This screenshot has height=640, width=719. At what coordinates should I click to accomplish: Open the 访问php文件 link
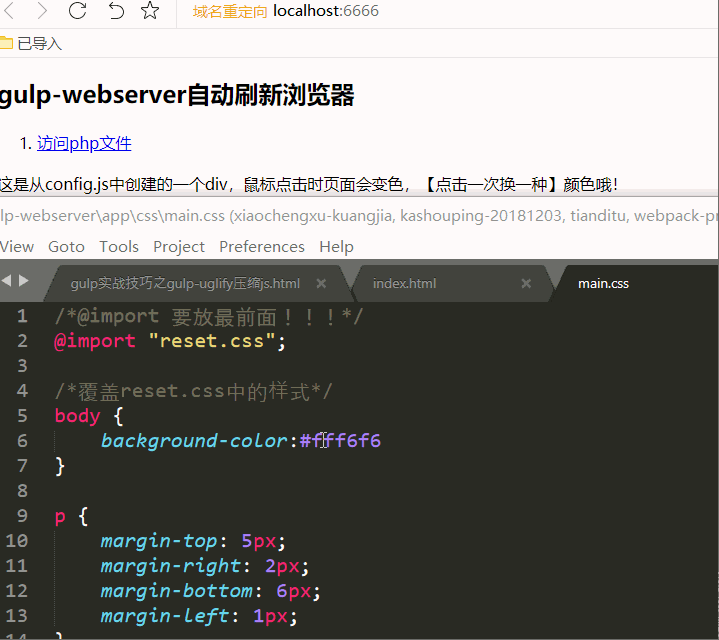click(x=84, y=143)
